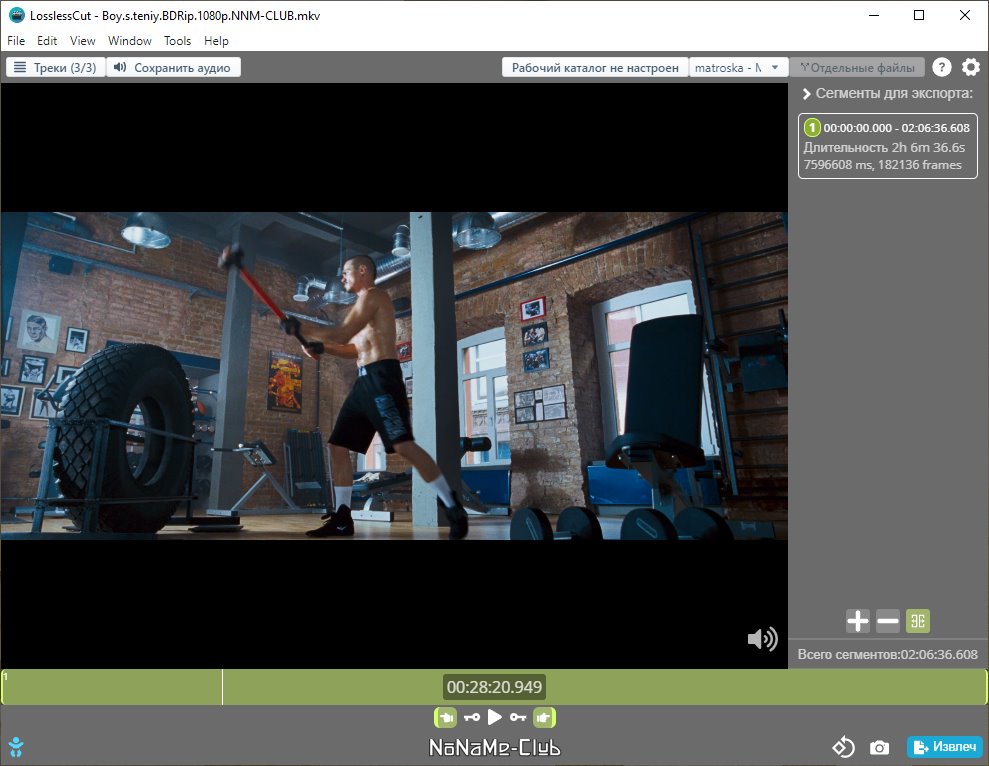
Task: Start video playback with play button
Action: pos(495,717)
